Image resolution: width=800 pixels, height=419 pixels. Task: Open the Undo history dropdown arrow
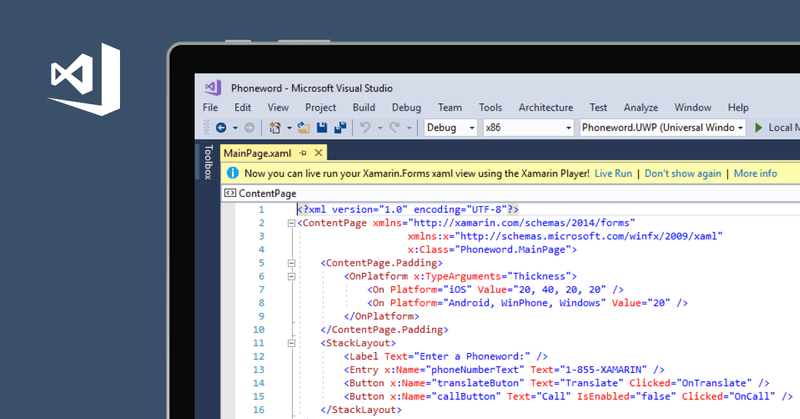(380, 128)
